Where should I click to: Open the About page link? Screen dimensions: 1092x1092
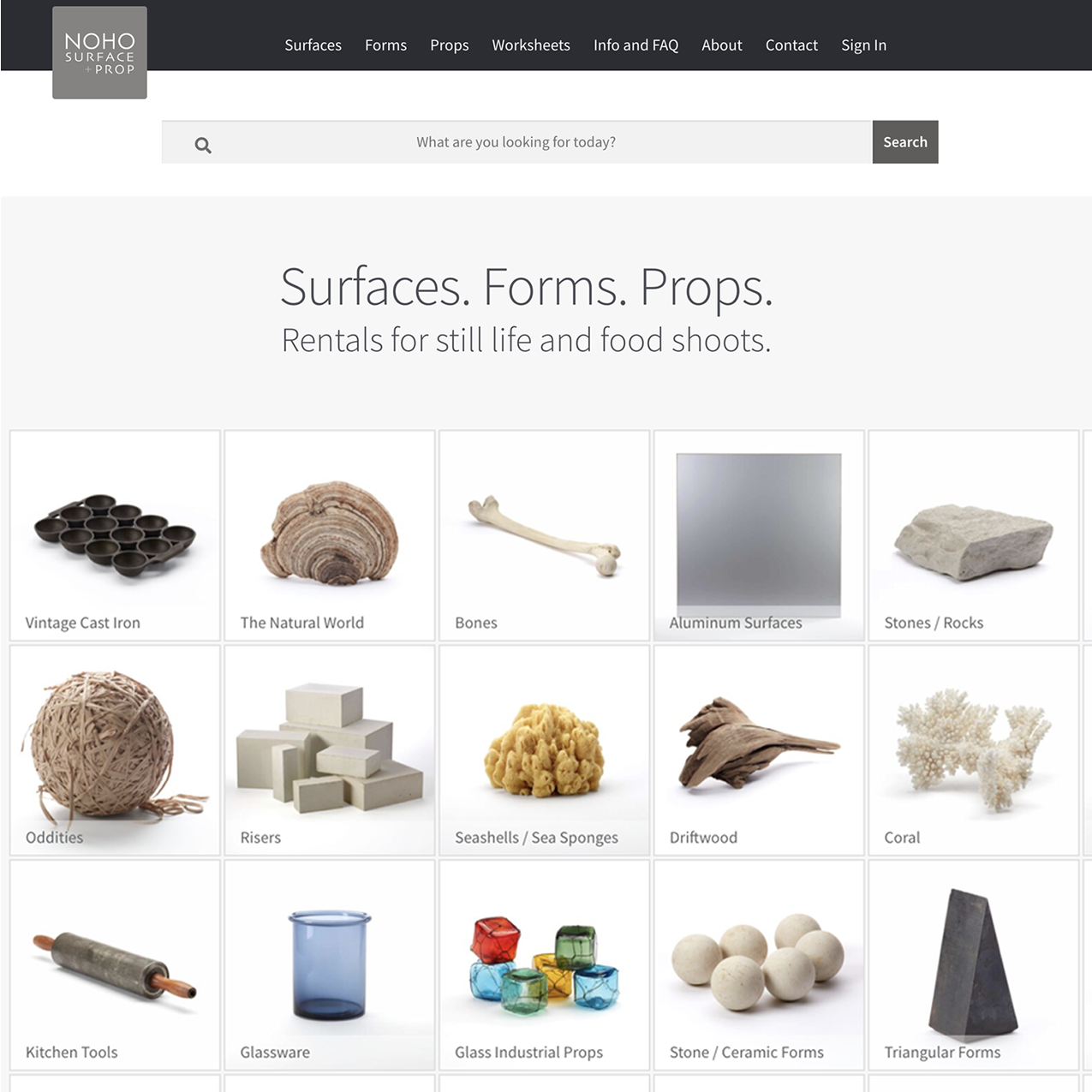(722, 45)
